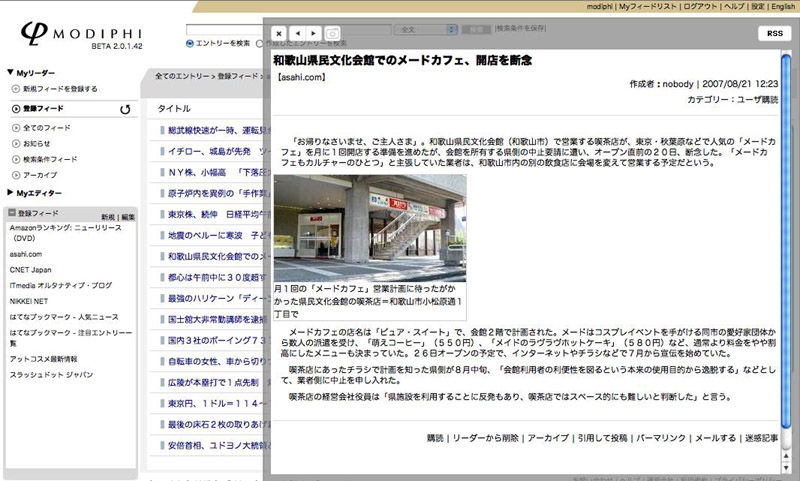Screen dimensions: 800x481
Task: Open アーカイブ in sidebar
Action: [x=40, y=175]
